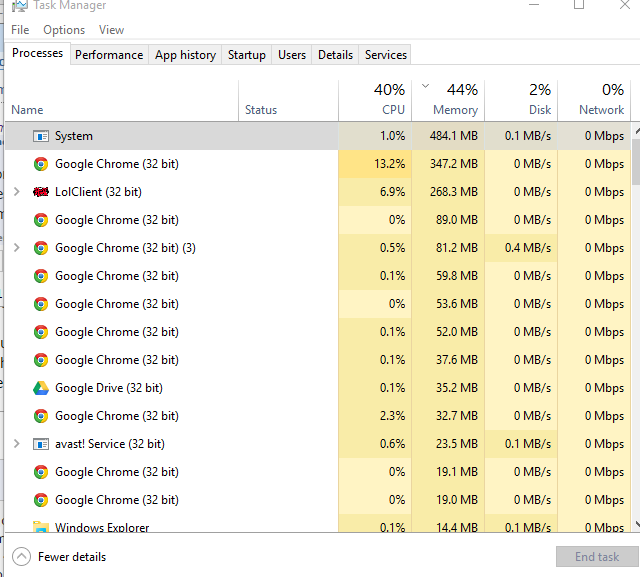The height and width of the screenshot is (577, 640).
Task: Collapse view with Fewer details
Action: (x=59, y=557)
